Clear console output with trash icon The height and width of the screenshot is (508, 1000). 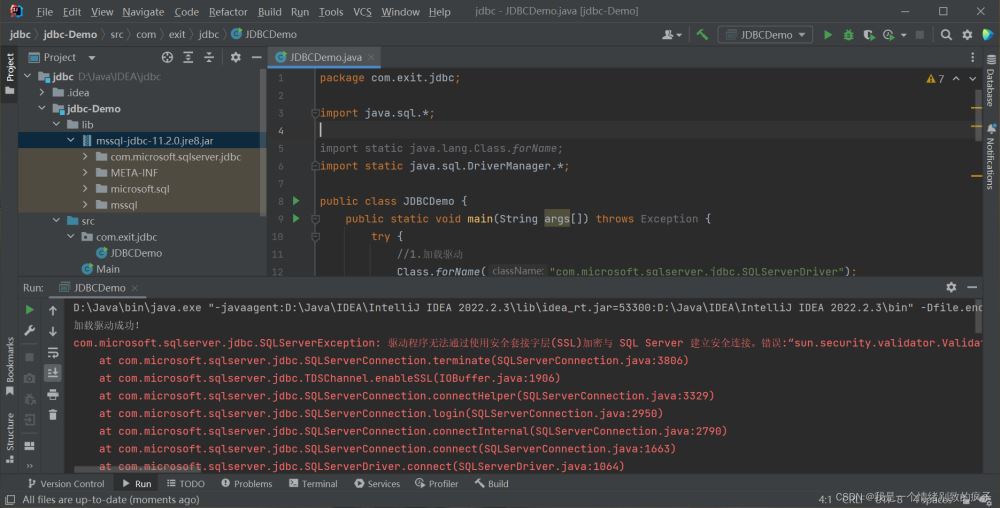coord(52,414)
